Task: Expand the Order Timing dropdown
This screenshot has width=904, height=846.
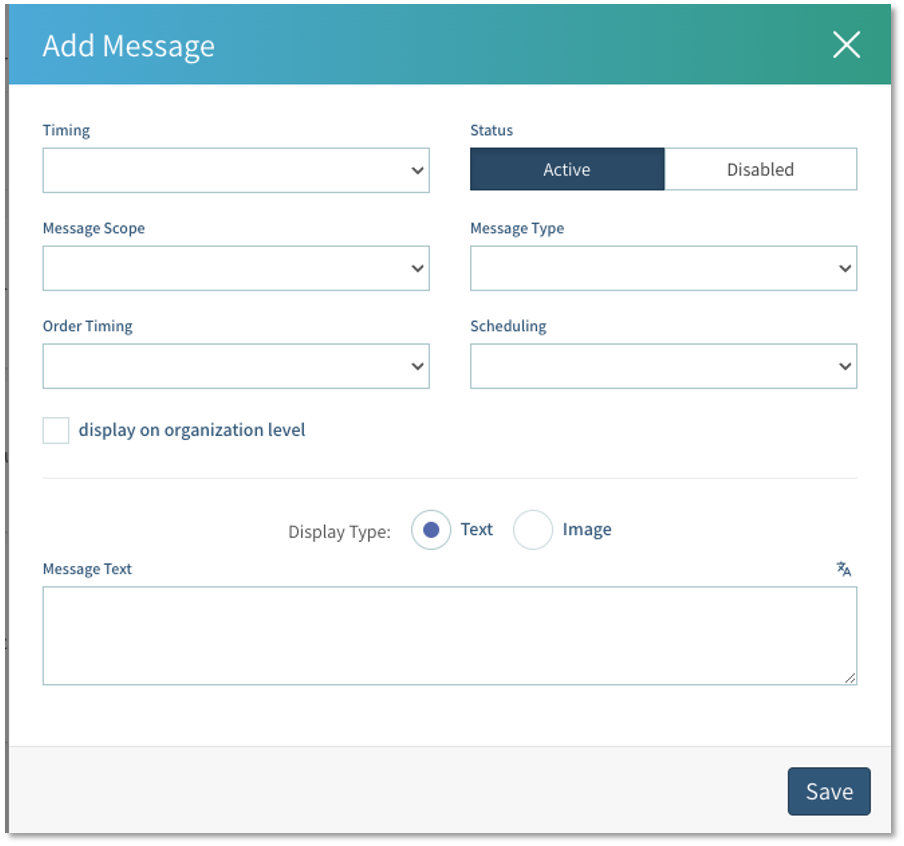Action: 236,366
